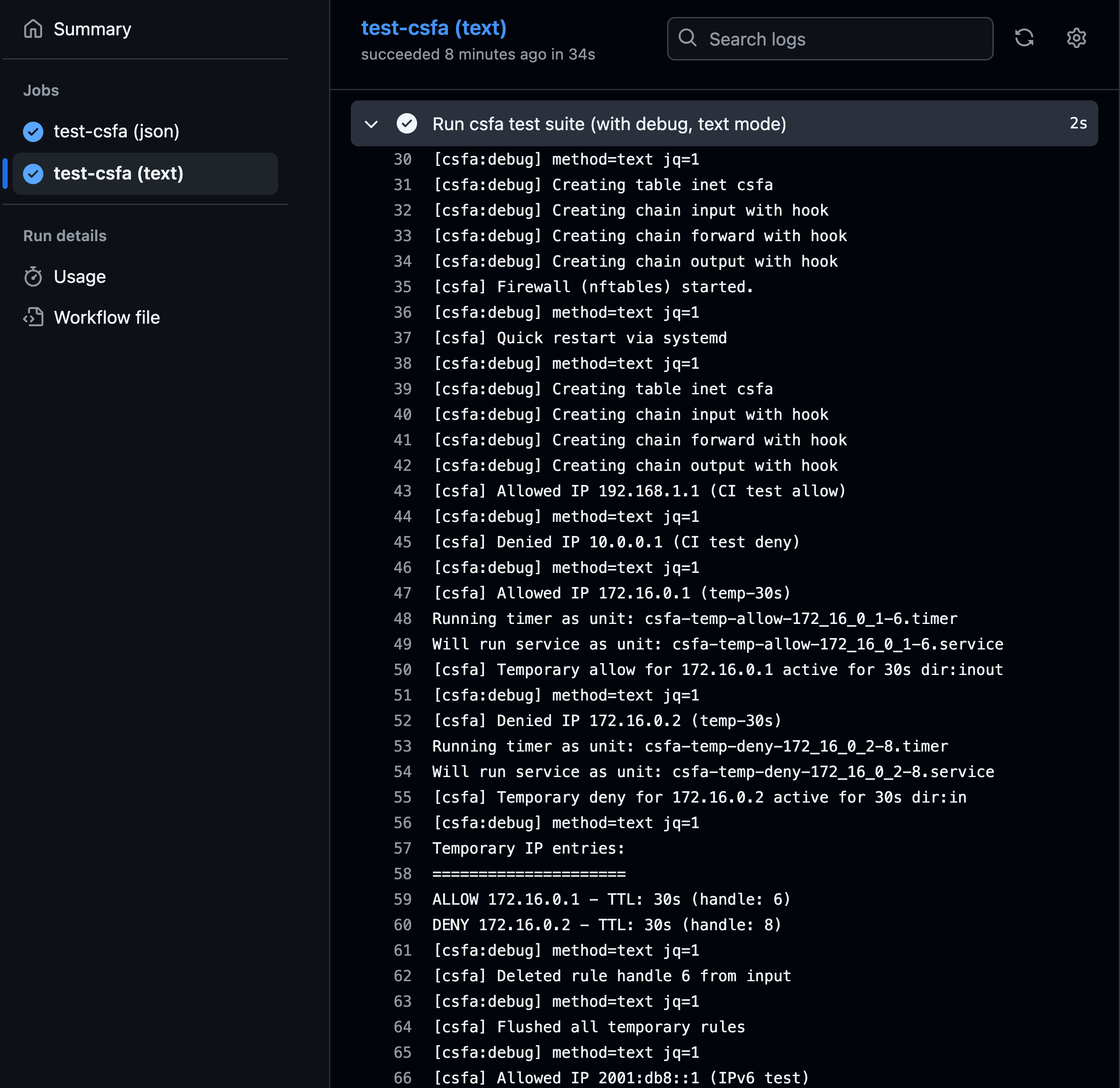The height and width of the screenshot is (1088, 1120).
Task: Click the 'succeeded 8 minutes ago in 34s' status
Action: [x=478, y=54]
